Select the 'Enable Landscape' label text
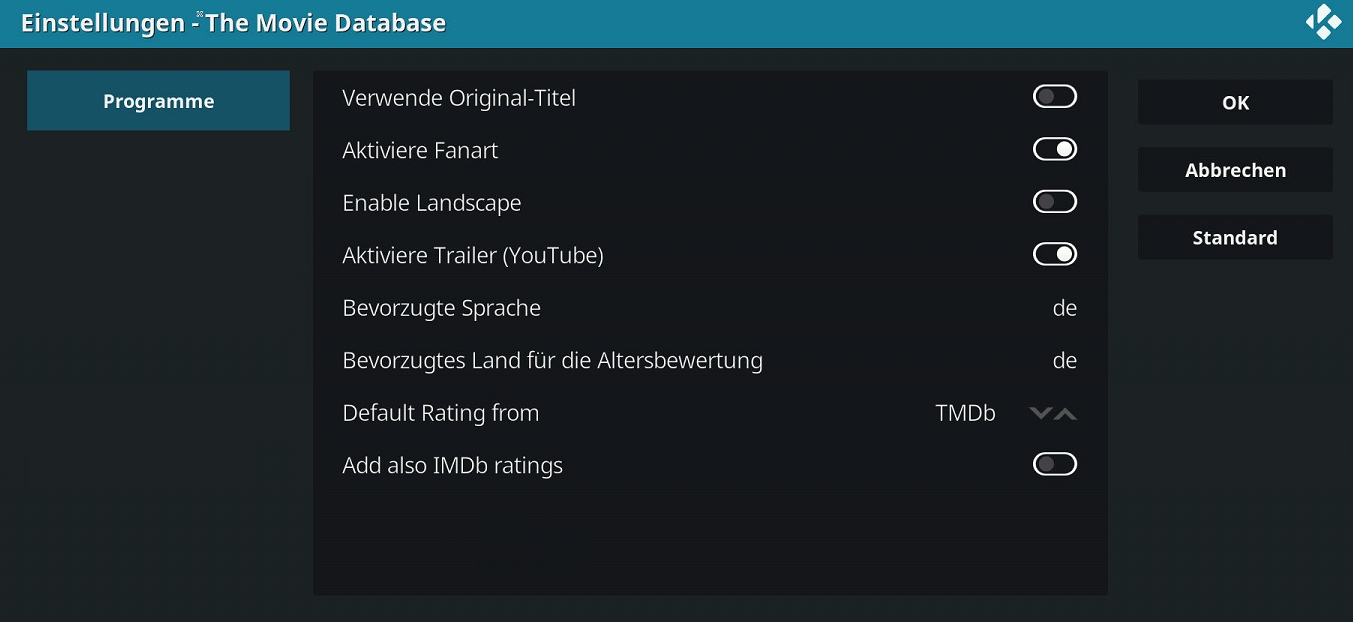This screenshot has width=1353, height=622. pos(432,203)
